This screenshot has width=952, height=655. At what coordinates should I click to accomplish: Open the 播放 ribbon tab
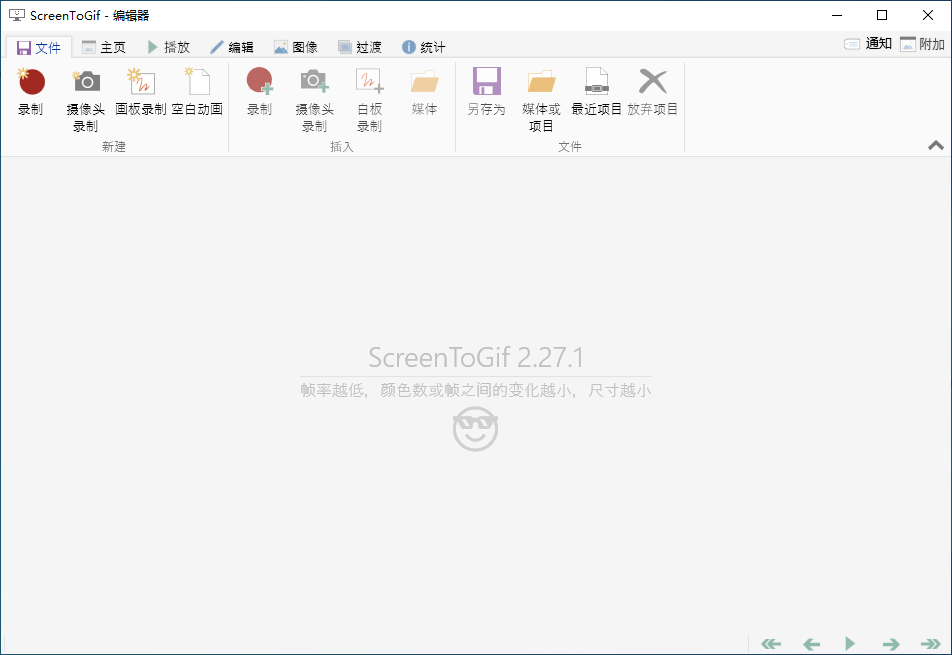tap(169, 47)
